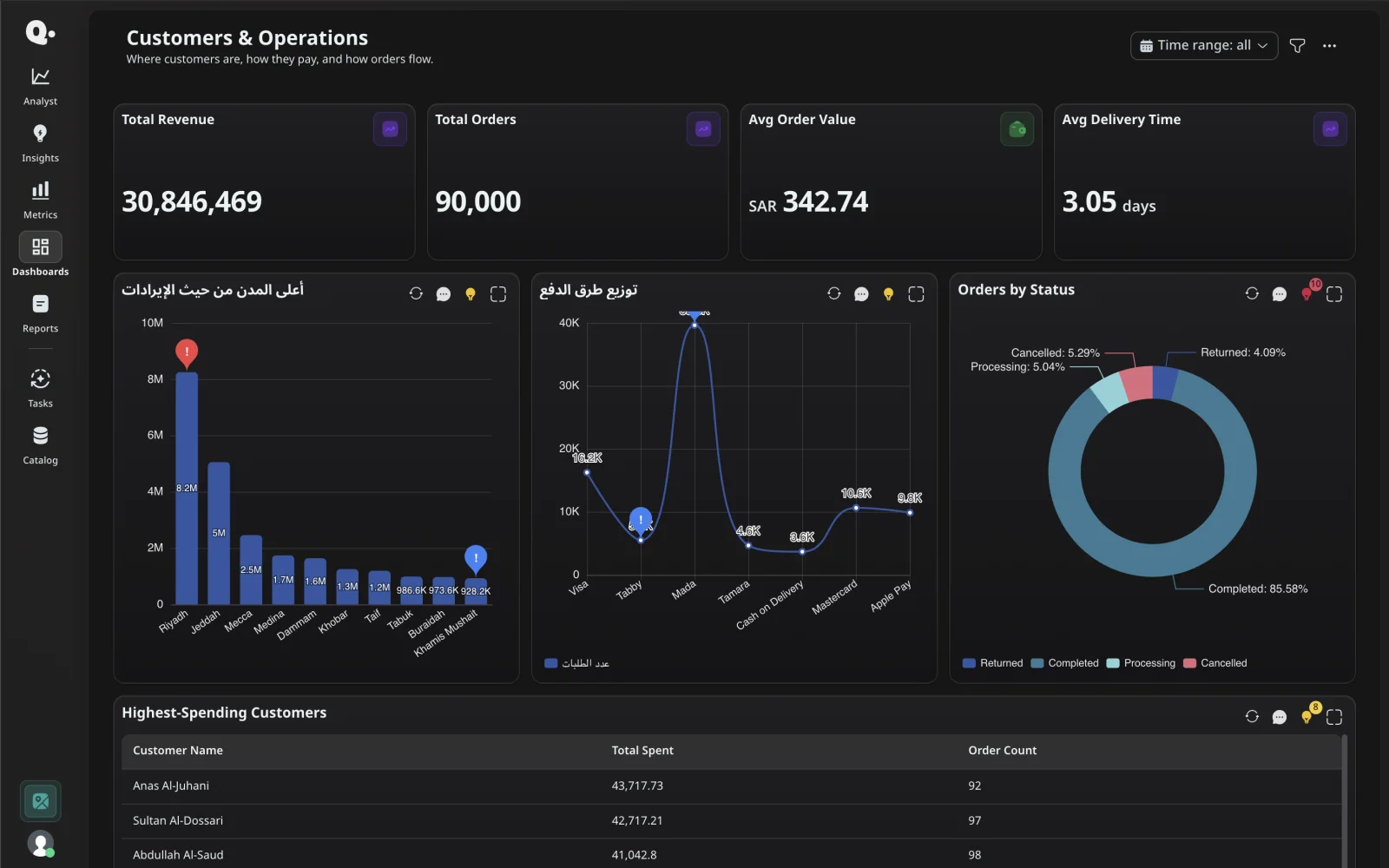
Task: Click the dashboard filter funnel icon
Action: pyautogui.click(x=1297, y=45)
